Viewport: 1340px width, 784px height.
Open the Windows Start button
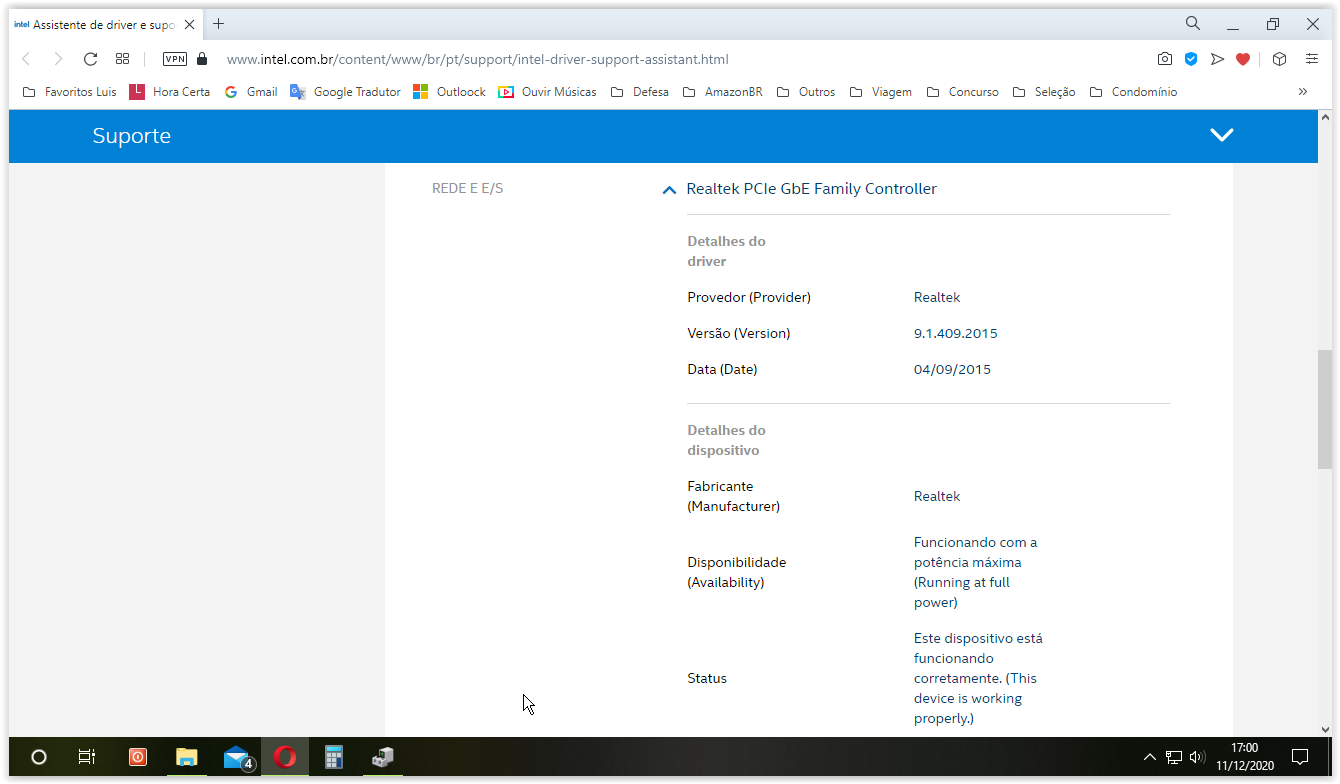tap(39, 757)
